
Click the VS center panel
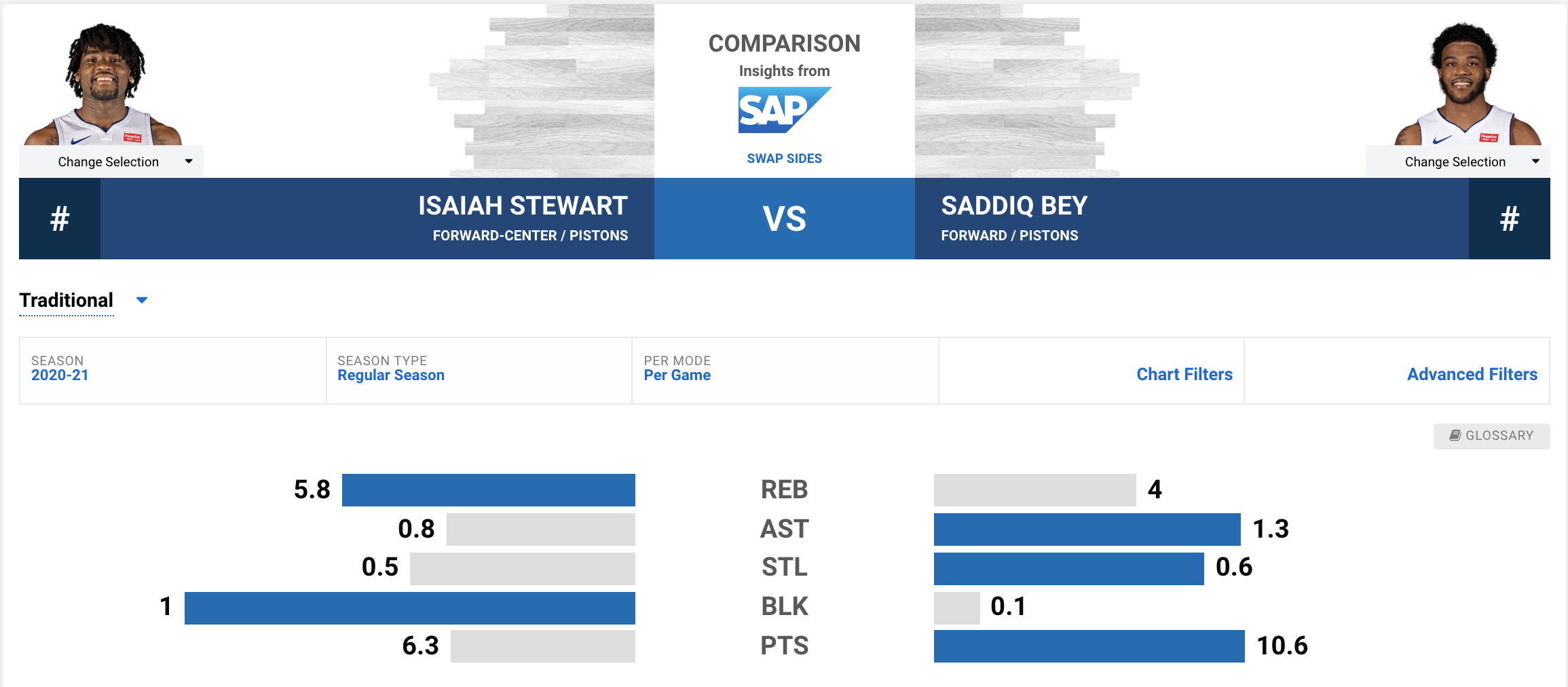pos(784,219)
